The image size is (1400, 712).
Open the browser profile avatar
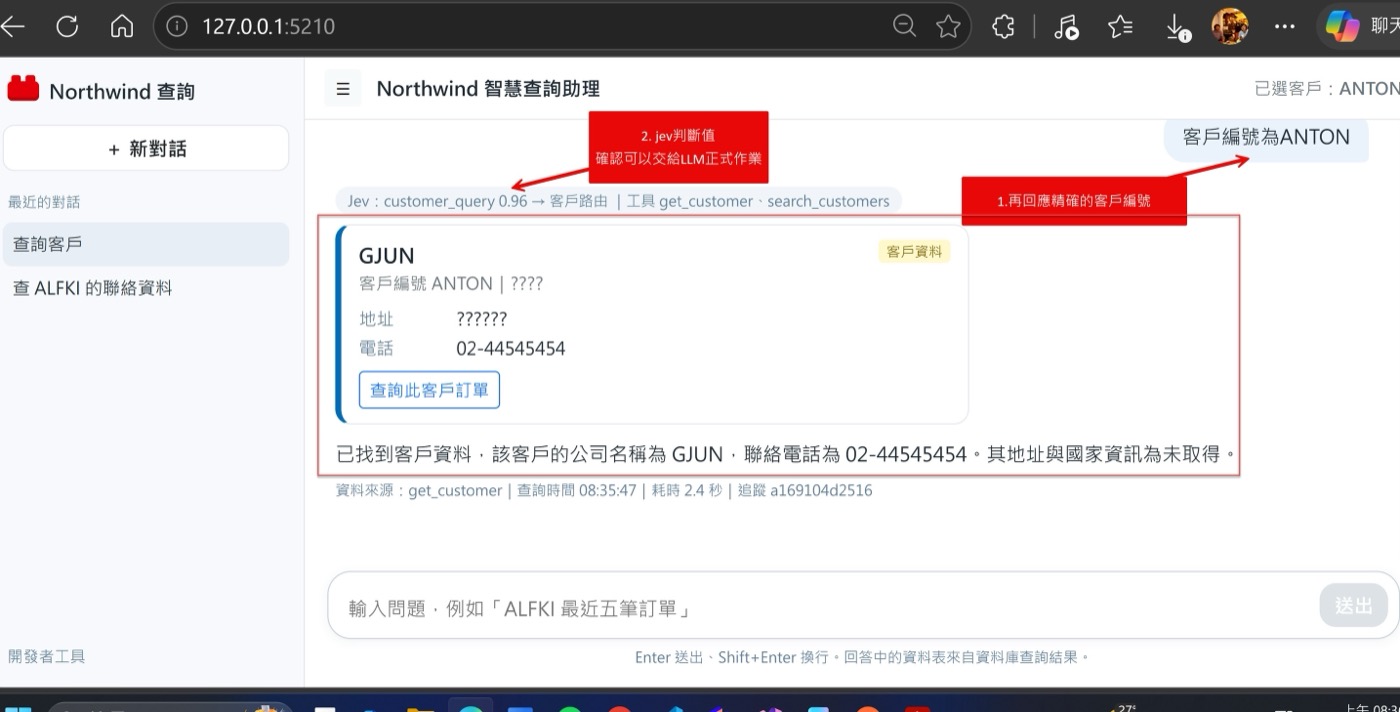pos(1230,27)
